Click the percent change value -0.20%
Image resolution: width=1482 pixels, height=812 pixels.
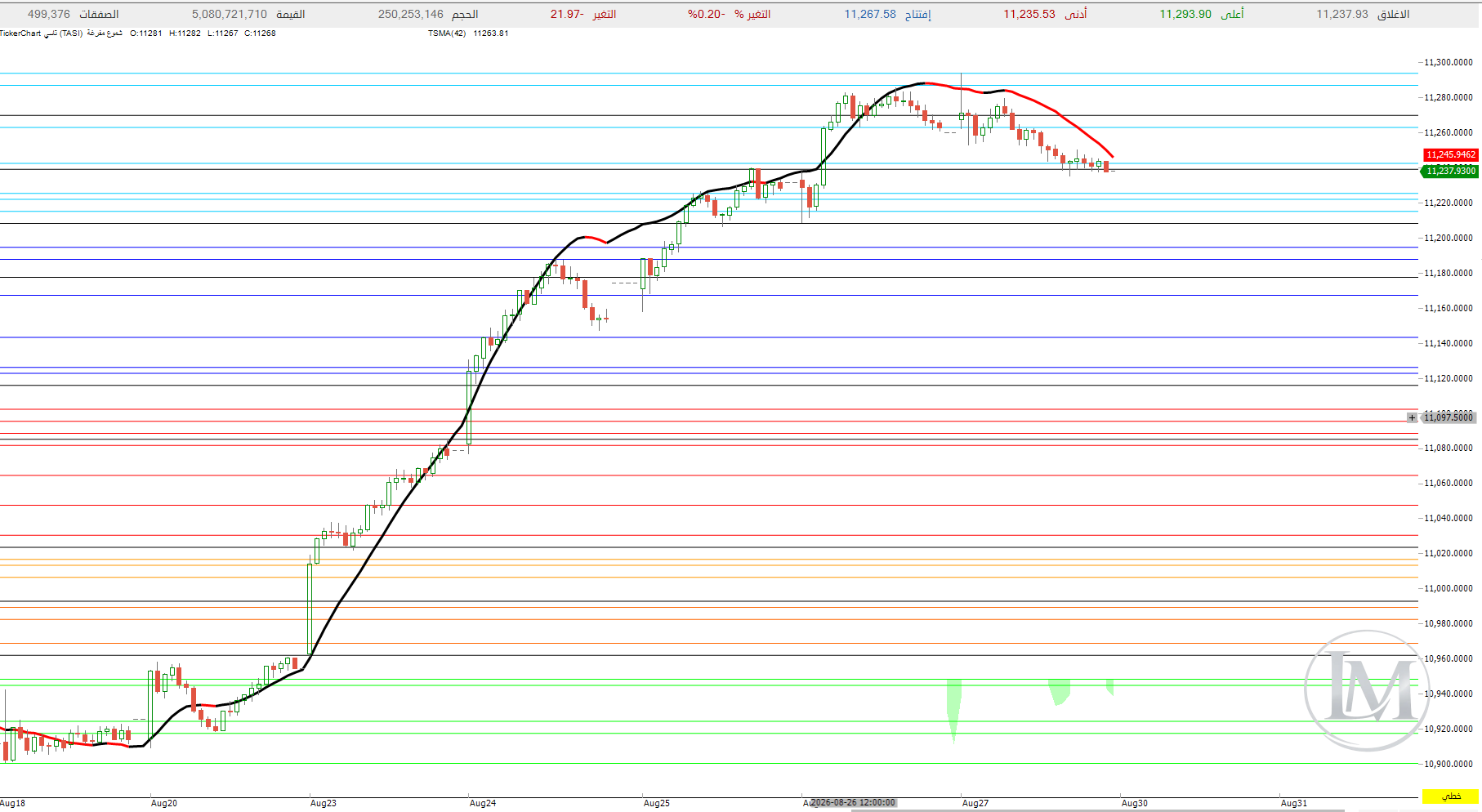point(706,15)
